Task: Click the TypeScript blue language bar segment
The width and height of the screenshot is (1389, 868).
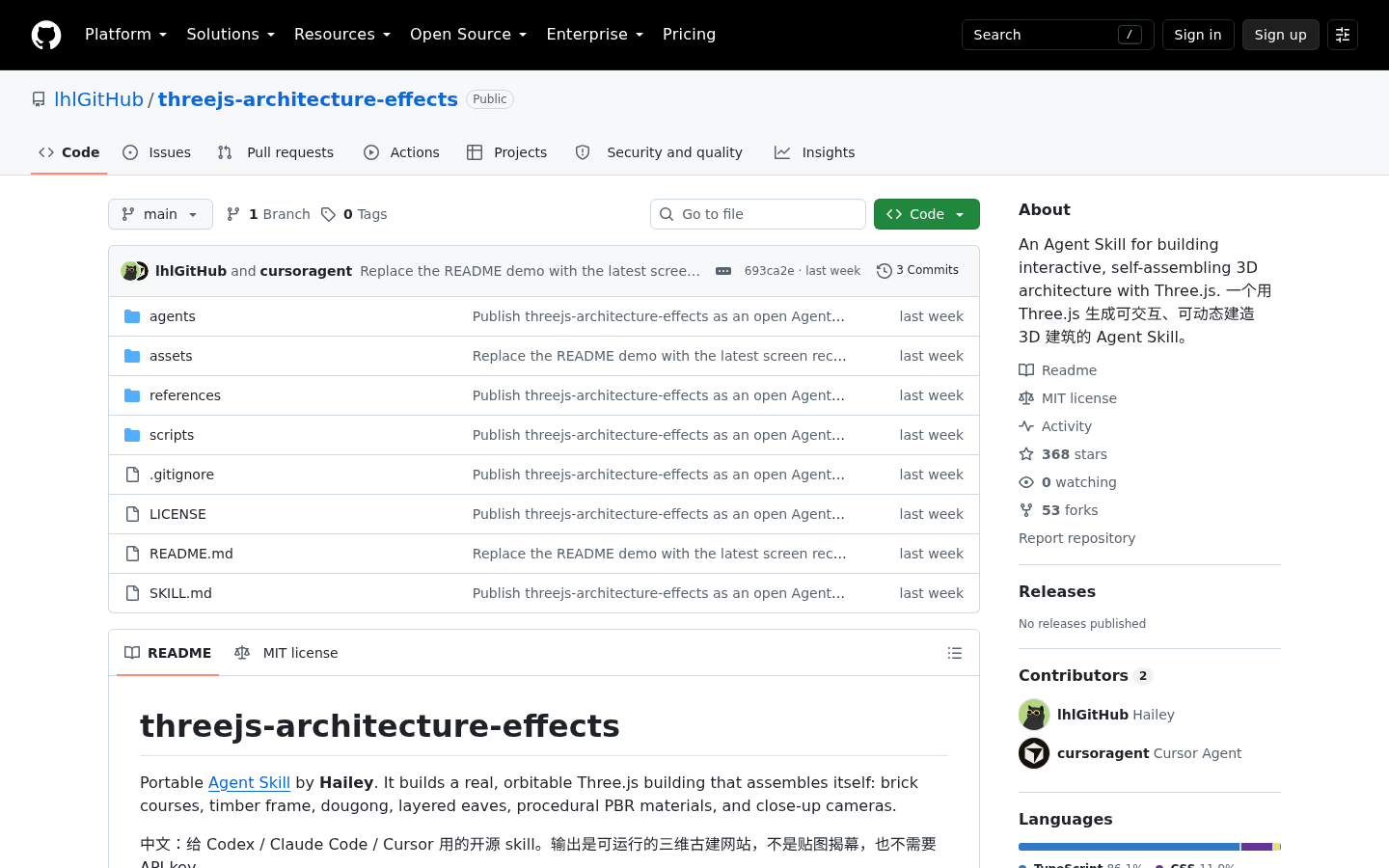Action: (x=1129, y=847)
